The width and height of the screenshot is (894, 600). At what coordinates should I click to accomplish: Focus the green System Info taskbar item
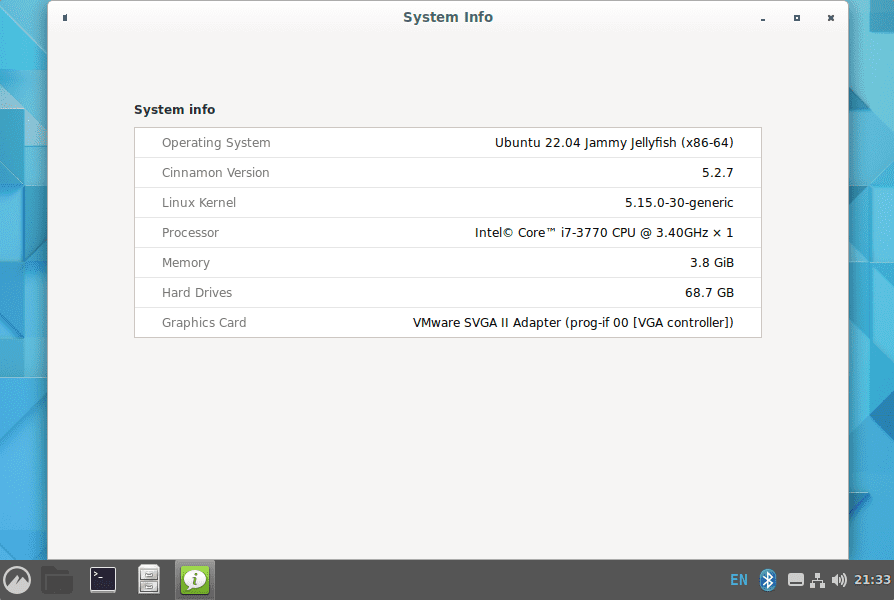[x=195, y=580]
